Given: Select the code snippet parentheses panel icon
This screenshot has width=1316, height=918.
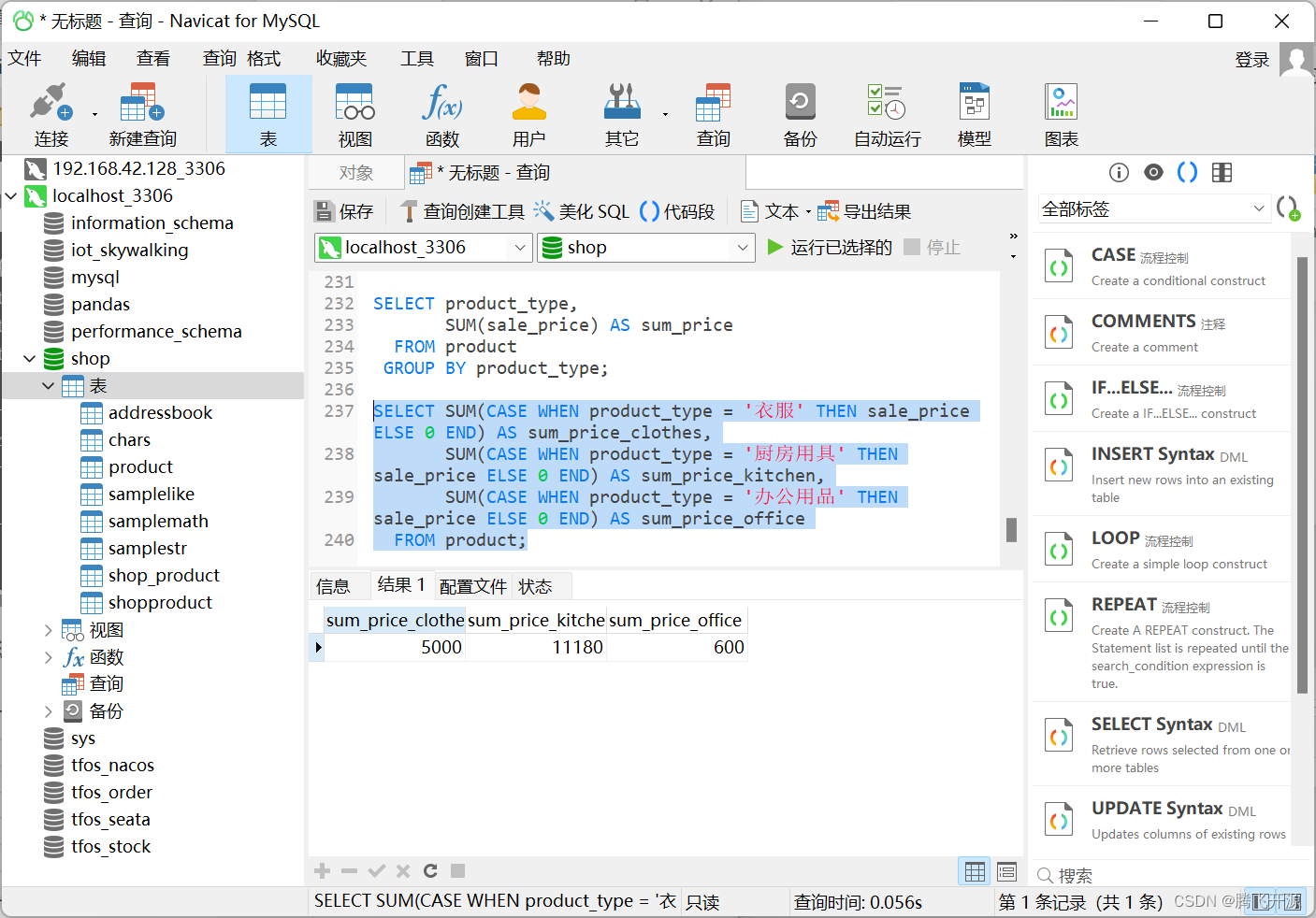Looking at the screenshot, I should 1187,172.
